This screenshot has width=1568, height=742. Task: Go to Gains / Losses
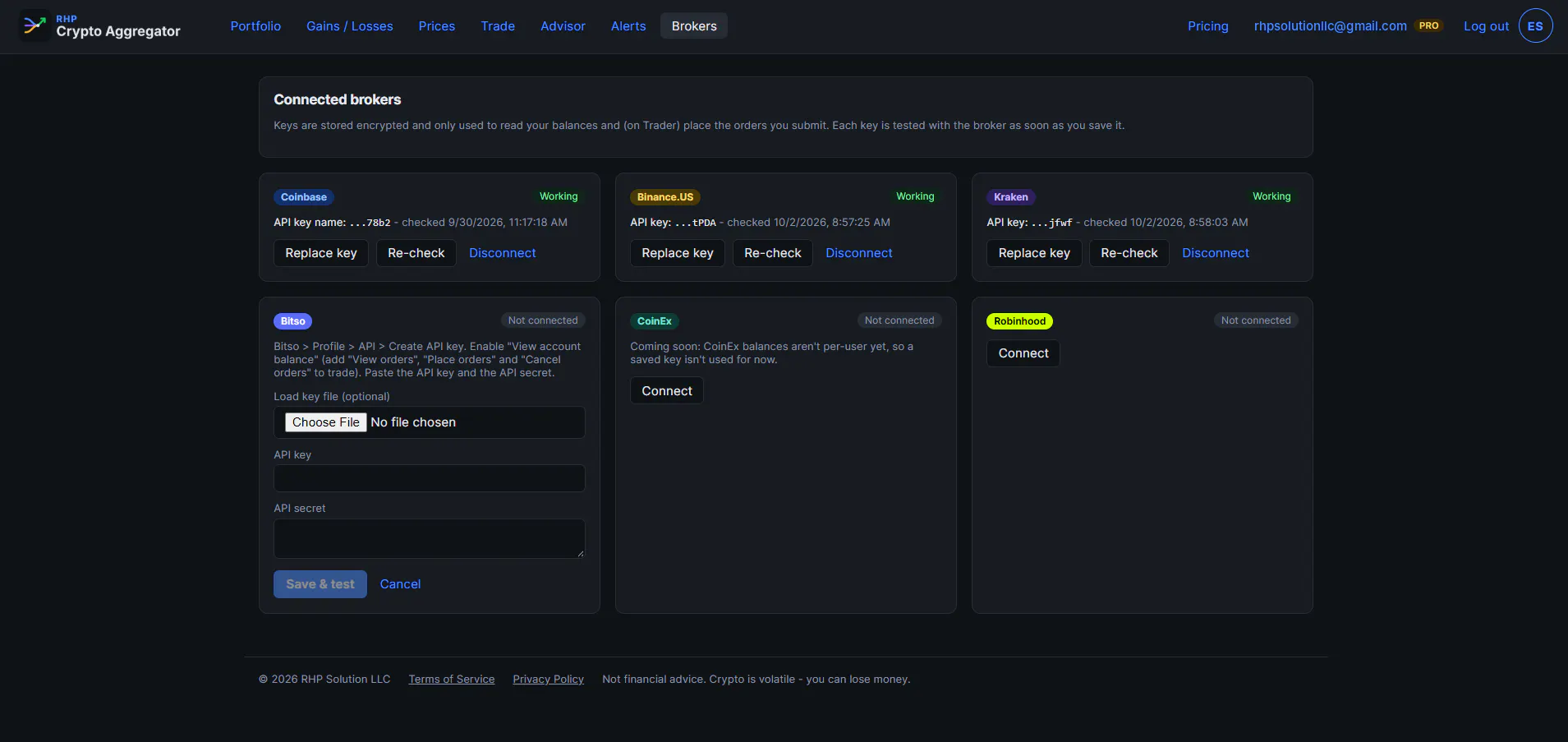pos(350,25)
